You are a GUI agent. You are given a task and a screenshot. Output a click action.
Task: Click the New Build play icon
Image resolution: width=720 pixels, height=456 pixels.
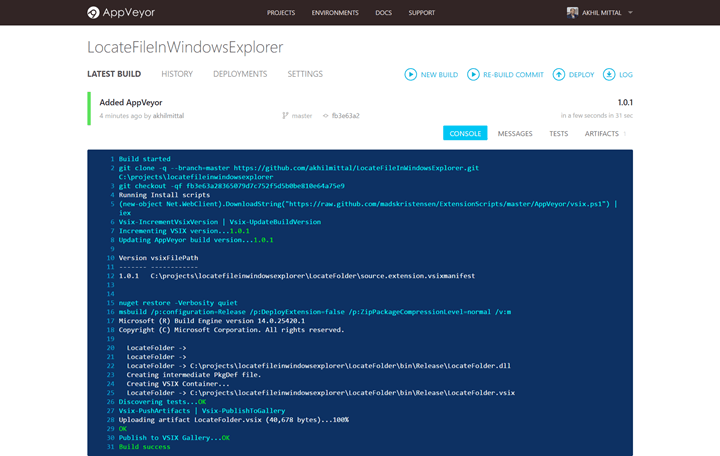[x=411, y=74]
